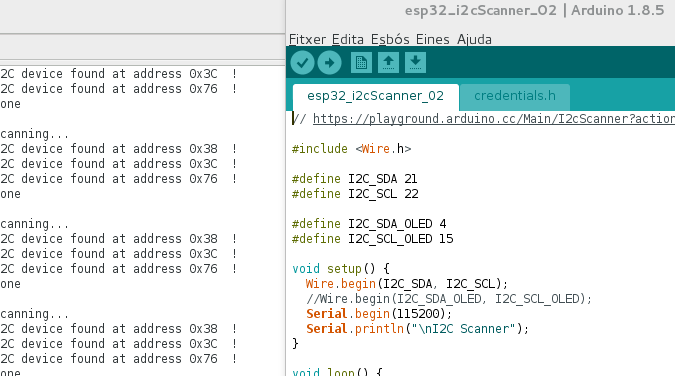Click the commented '//Wire.begin(I2C_SDA_OLED' line
675x376 pixels.
pos(449,299)
